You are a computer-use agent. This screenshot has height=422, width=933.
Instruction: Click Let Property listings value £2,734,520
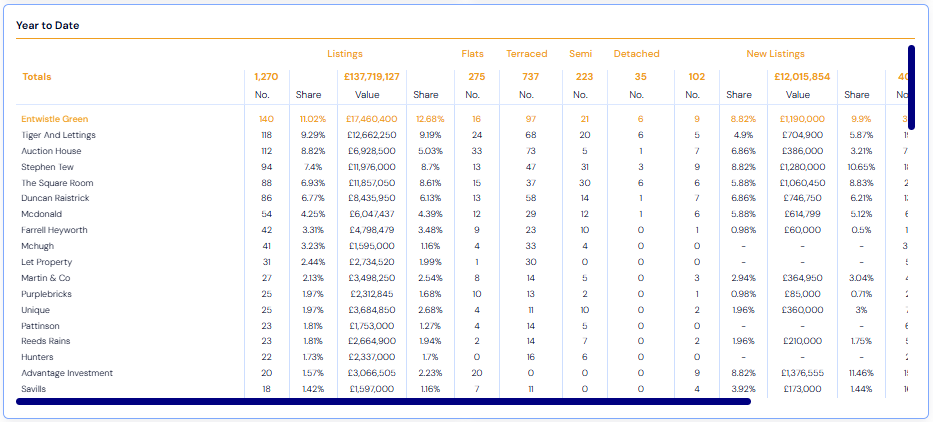point(371,262)
